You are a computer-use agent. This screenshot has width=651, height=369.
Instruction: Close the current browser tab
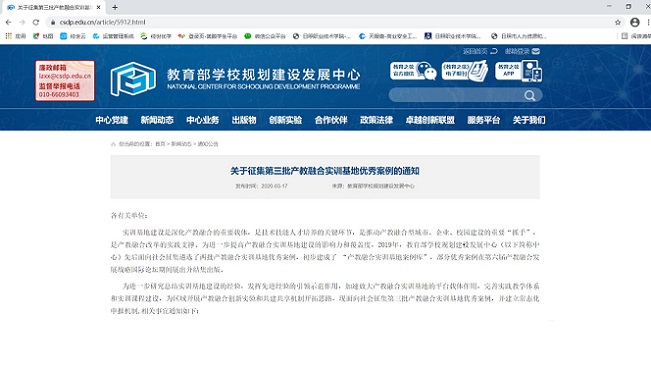98,7
